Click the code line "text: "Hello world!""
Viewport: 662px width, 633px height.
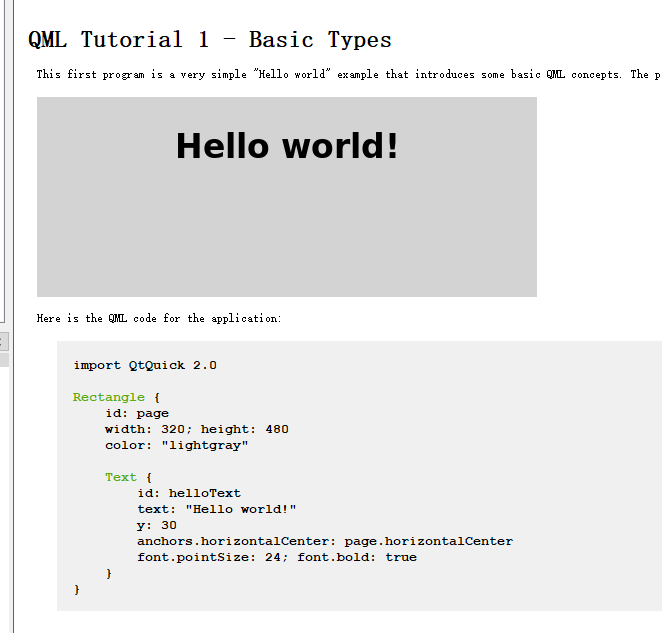[x=217, y=509]
